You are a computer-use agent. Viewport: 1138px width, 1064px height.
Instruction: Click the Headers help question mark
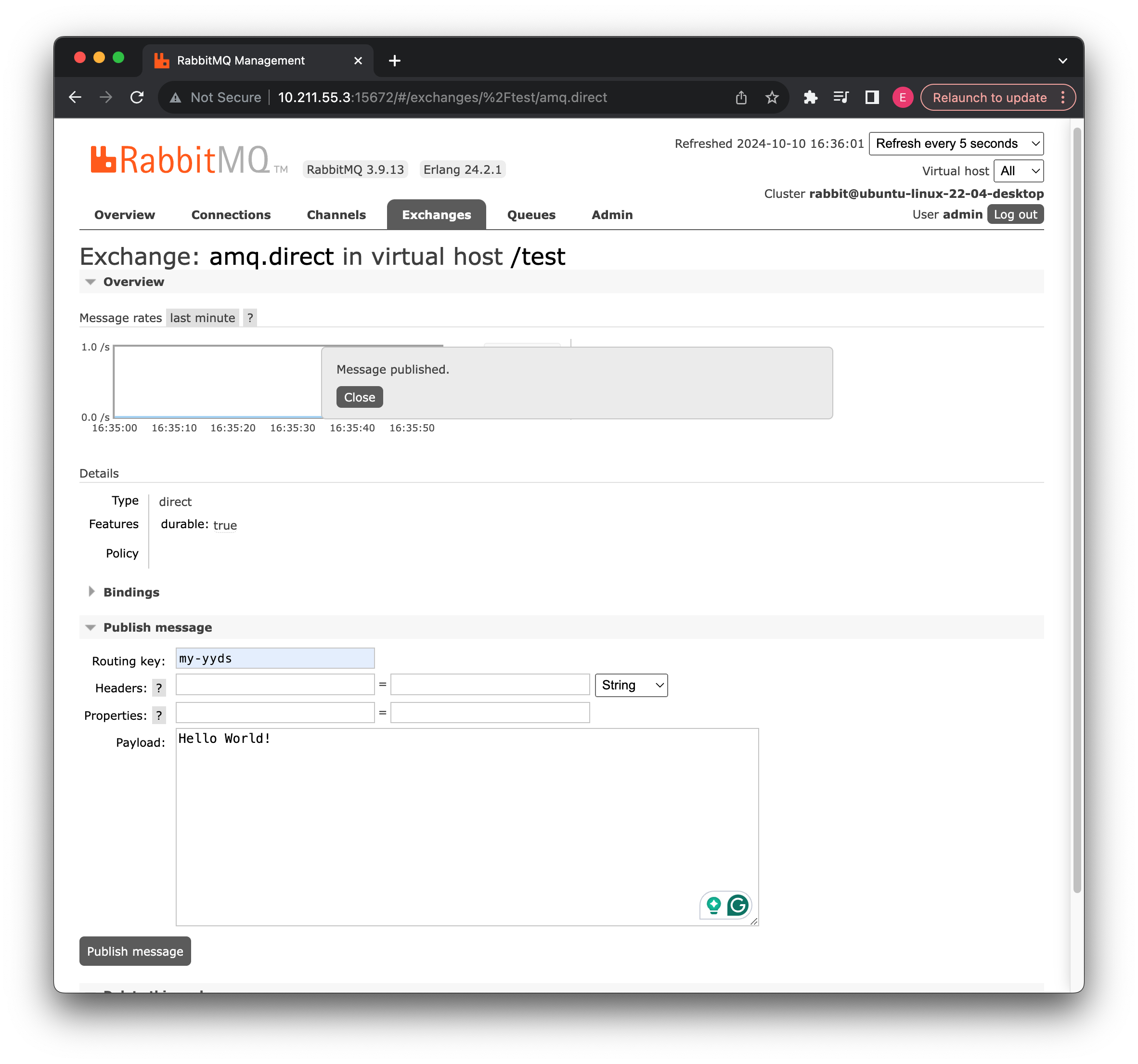coord(158,688)
